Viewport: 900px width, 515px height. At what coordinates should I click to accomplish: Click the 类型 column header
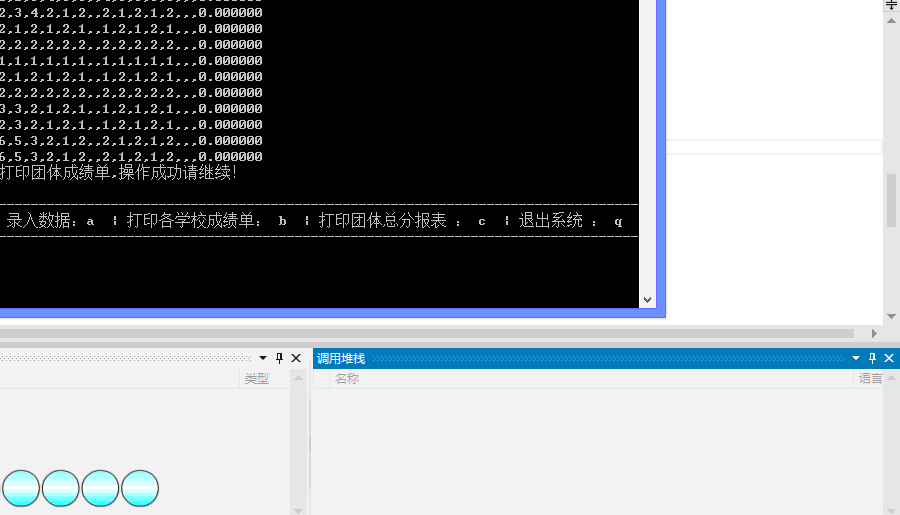click(x=257, y=379)
